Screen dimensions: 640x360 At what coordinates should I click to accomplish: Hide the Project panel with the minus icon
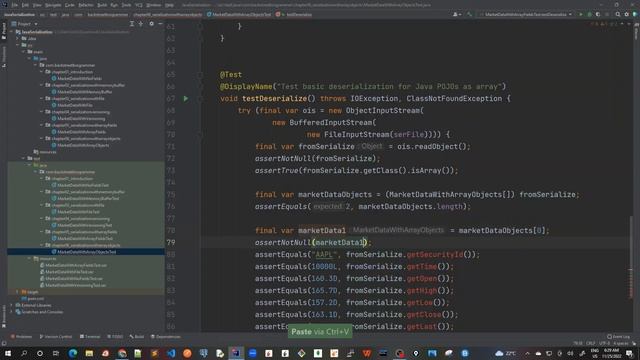160,24
